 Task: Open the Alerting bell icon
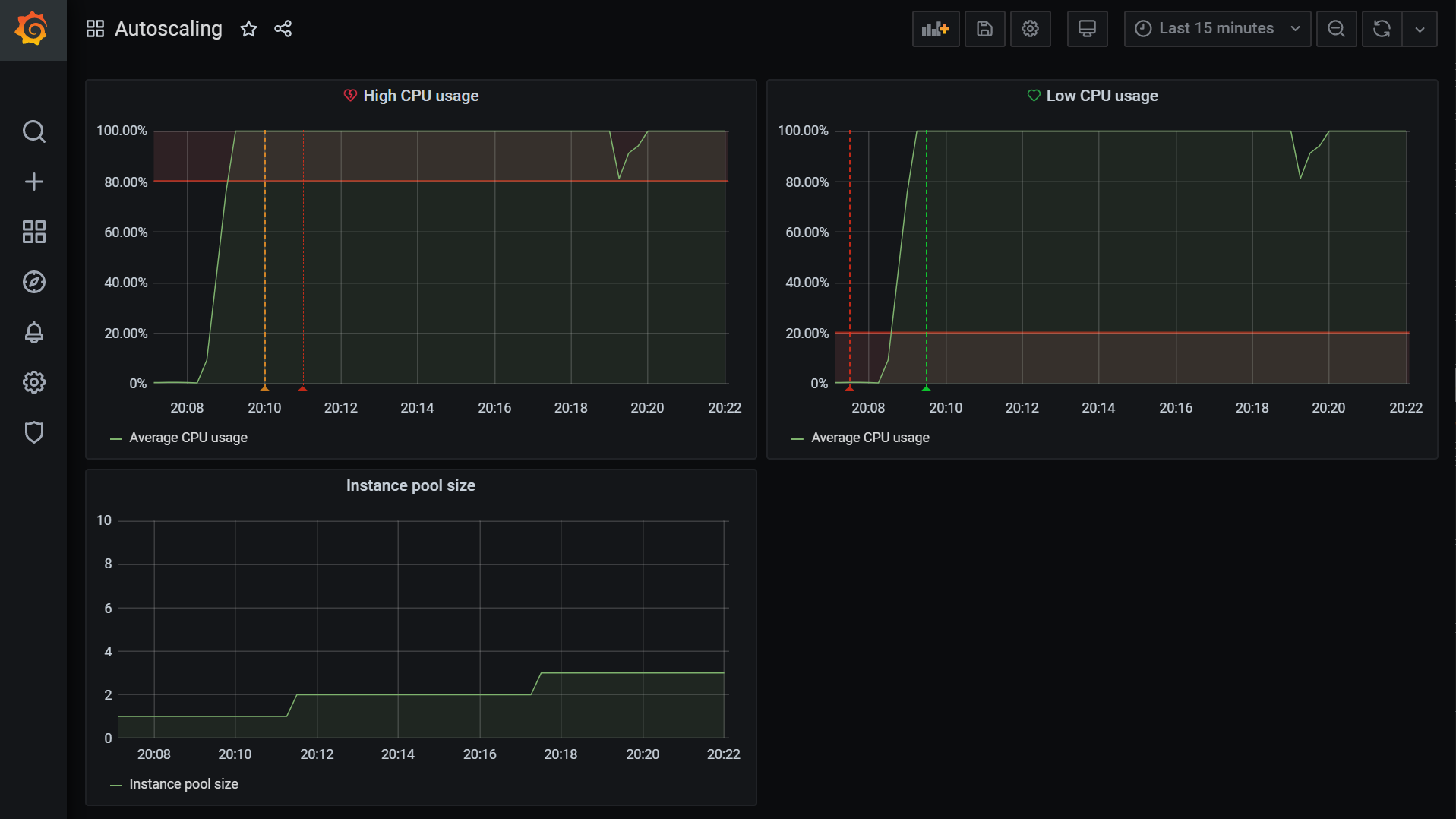coord(33,332)
